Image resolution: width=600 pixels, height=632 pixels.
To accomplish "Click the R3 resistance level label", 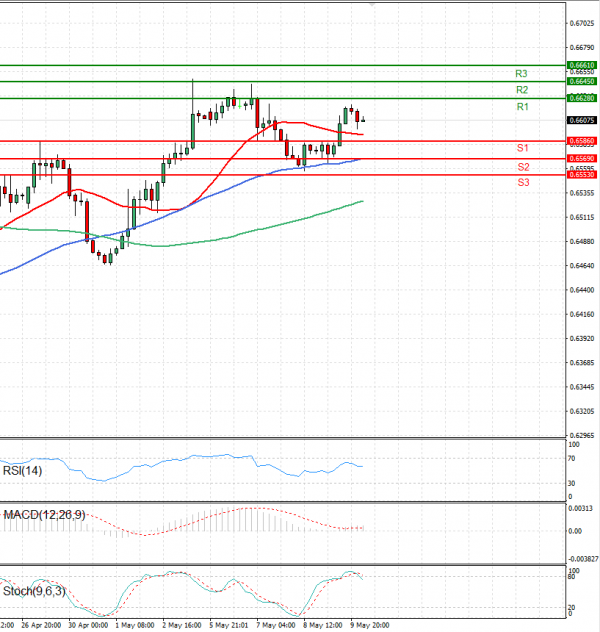I will [x=521, y=74].
